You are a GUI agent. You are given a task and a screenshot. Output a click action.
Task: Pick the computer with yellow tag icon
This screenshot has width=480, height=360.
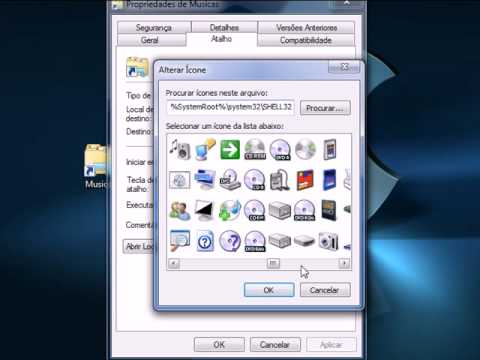205,149
